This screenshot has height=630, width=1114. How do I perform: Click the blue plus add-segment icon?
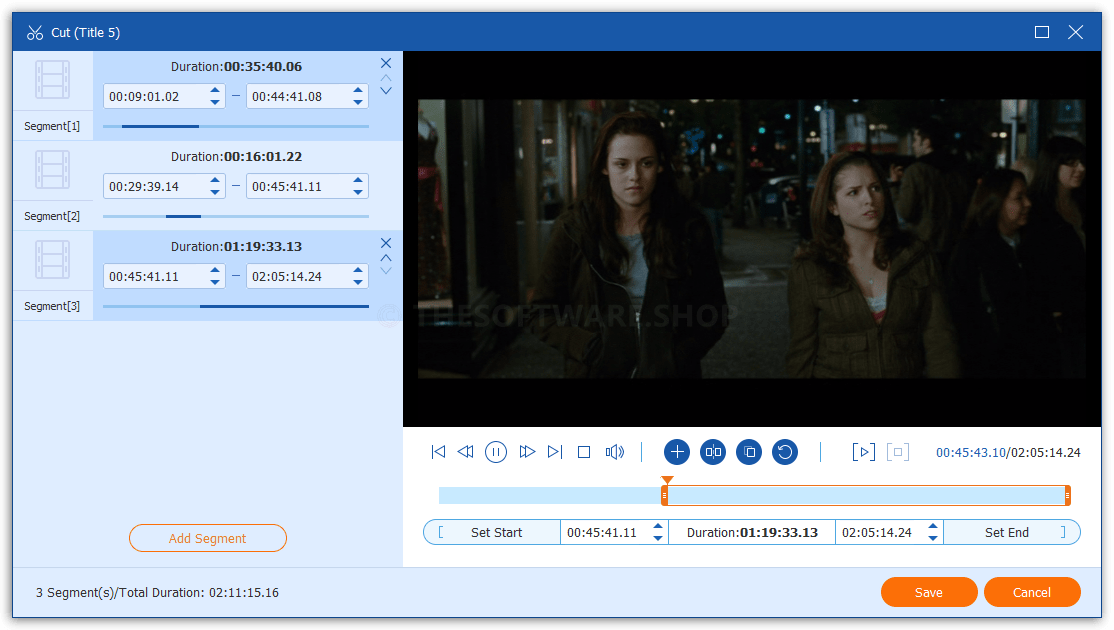coord(677,452)
